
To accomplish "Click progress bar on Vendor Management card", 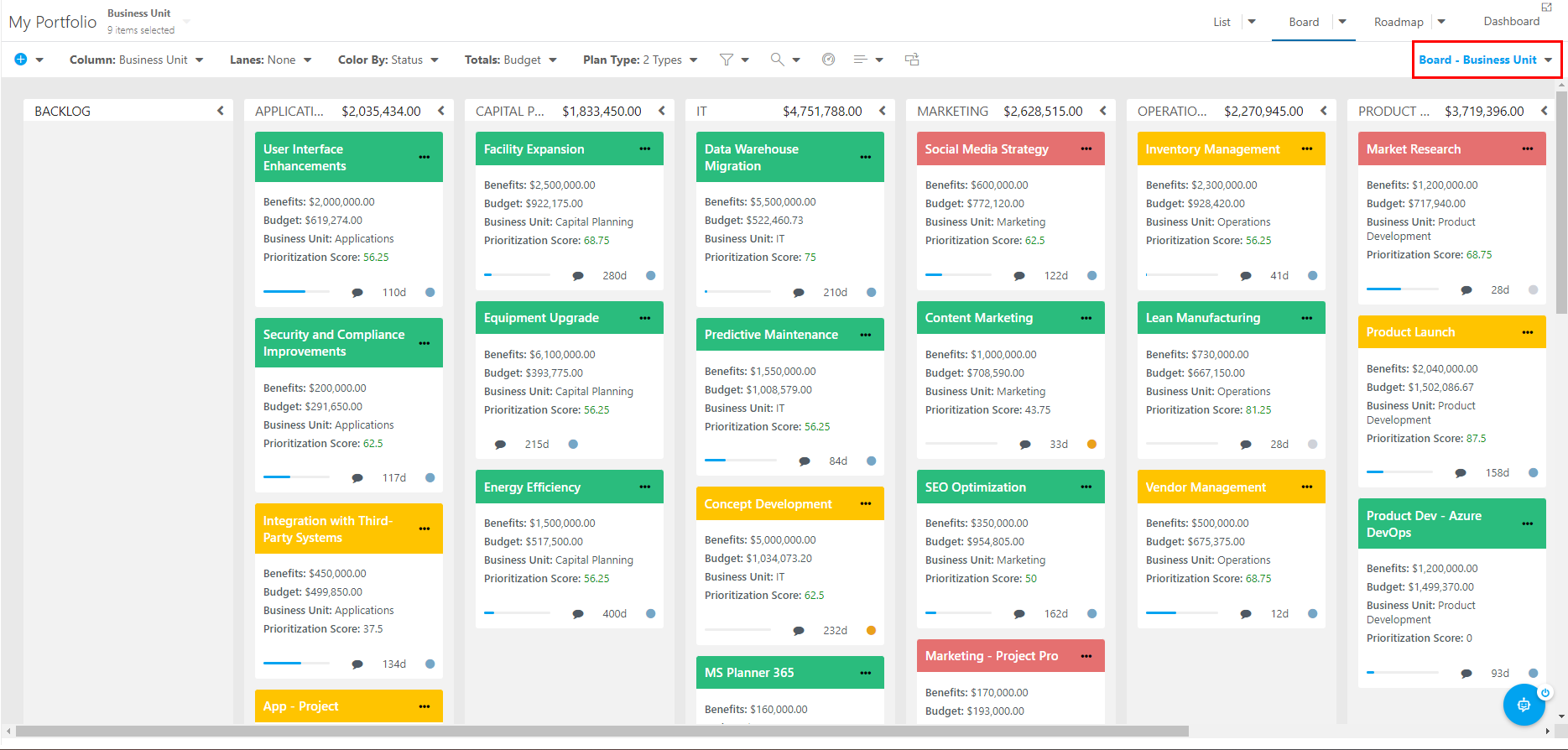I will 1181,613.
